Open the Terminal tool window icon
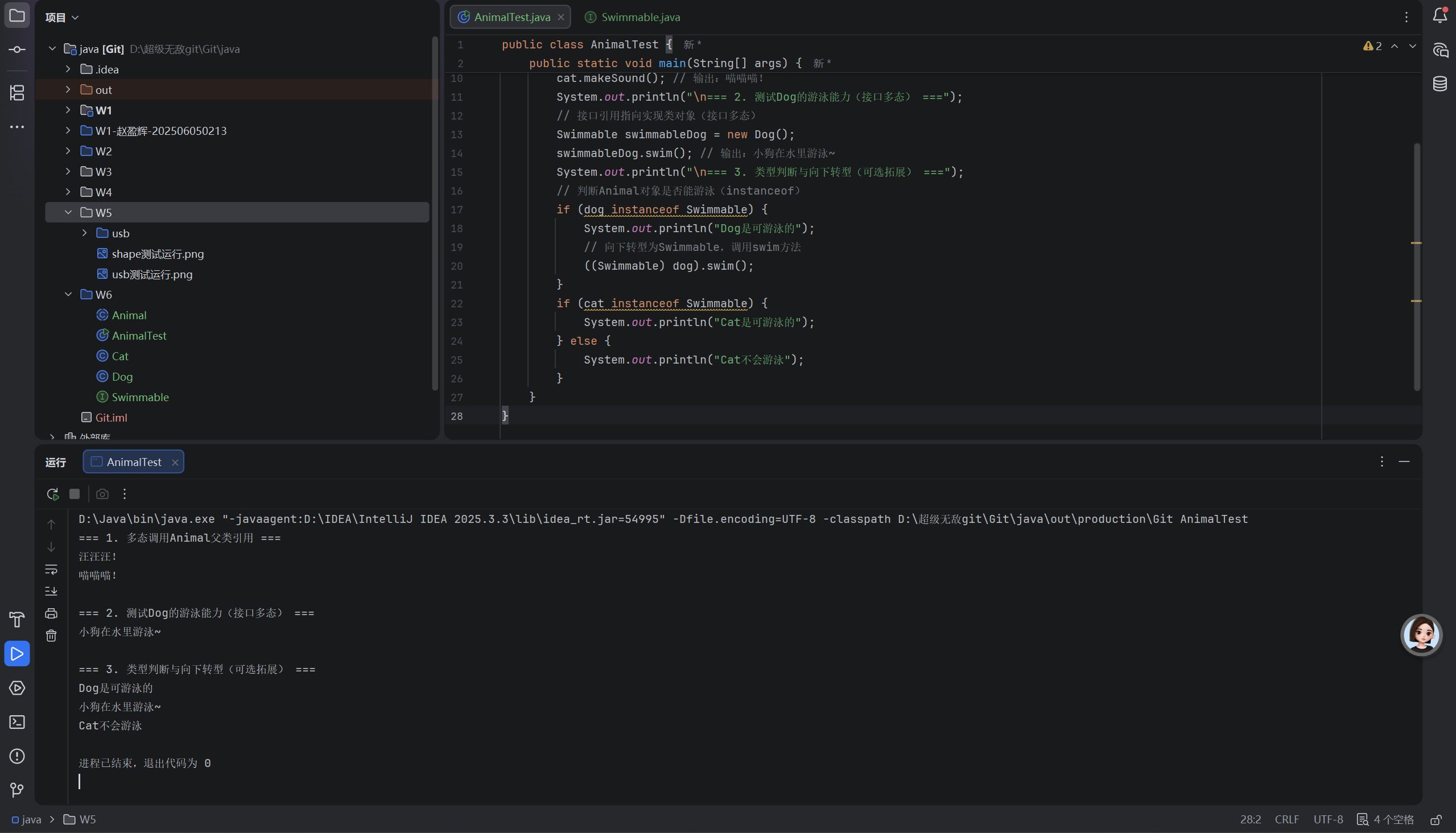 click(17, 722)
